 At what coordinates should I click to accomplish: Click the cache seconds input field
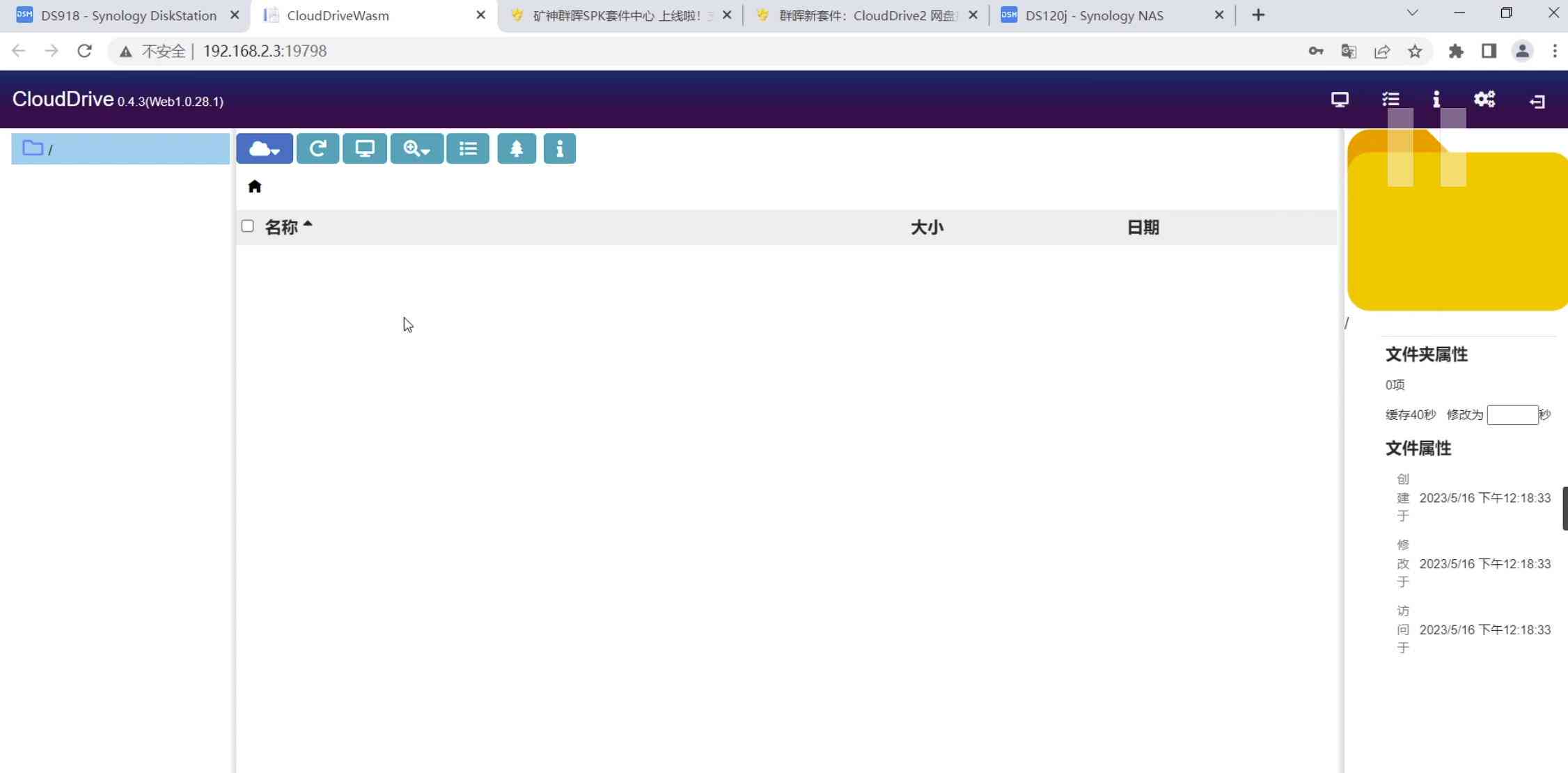click(1512, 414)
